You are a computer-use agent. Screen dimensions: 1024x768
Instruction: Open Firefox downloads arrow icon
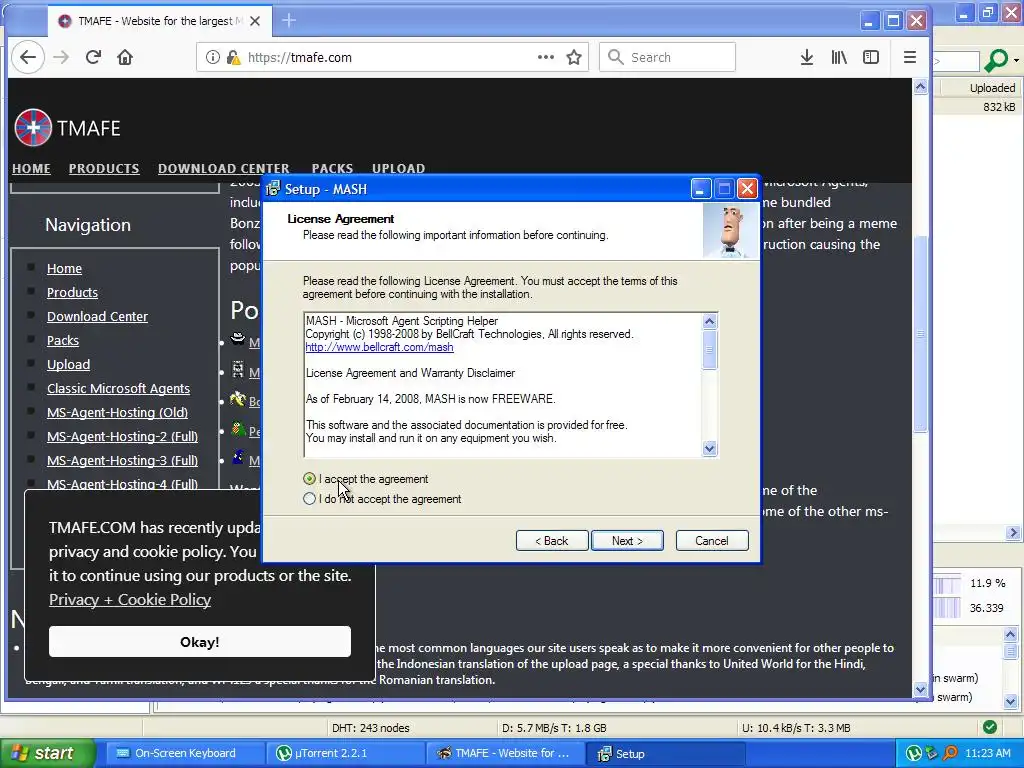pos(807,57)
